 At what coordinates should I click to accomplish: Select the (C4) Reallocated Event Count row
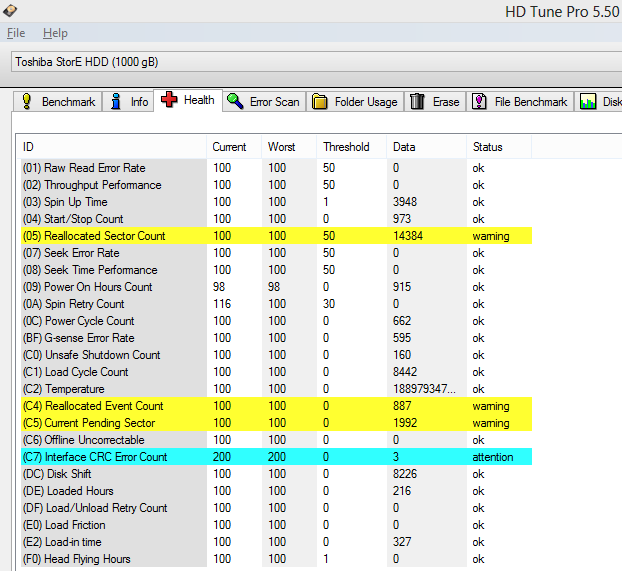276,406
